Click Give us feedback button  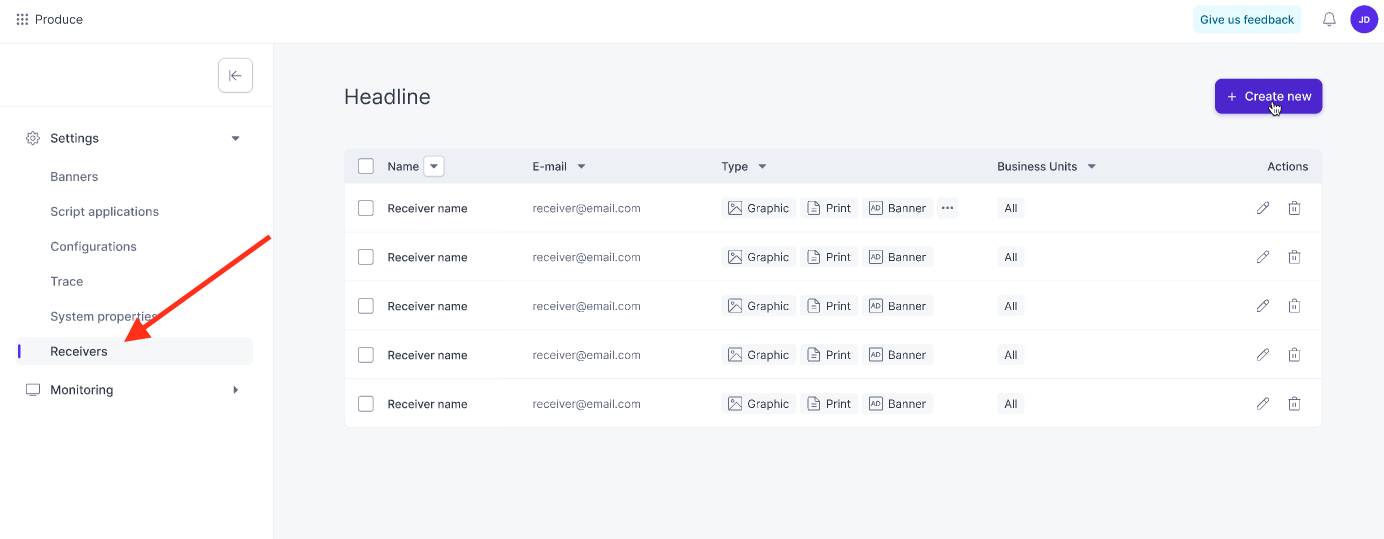pos(1247,19)
